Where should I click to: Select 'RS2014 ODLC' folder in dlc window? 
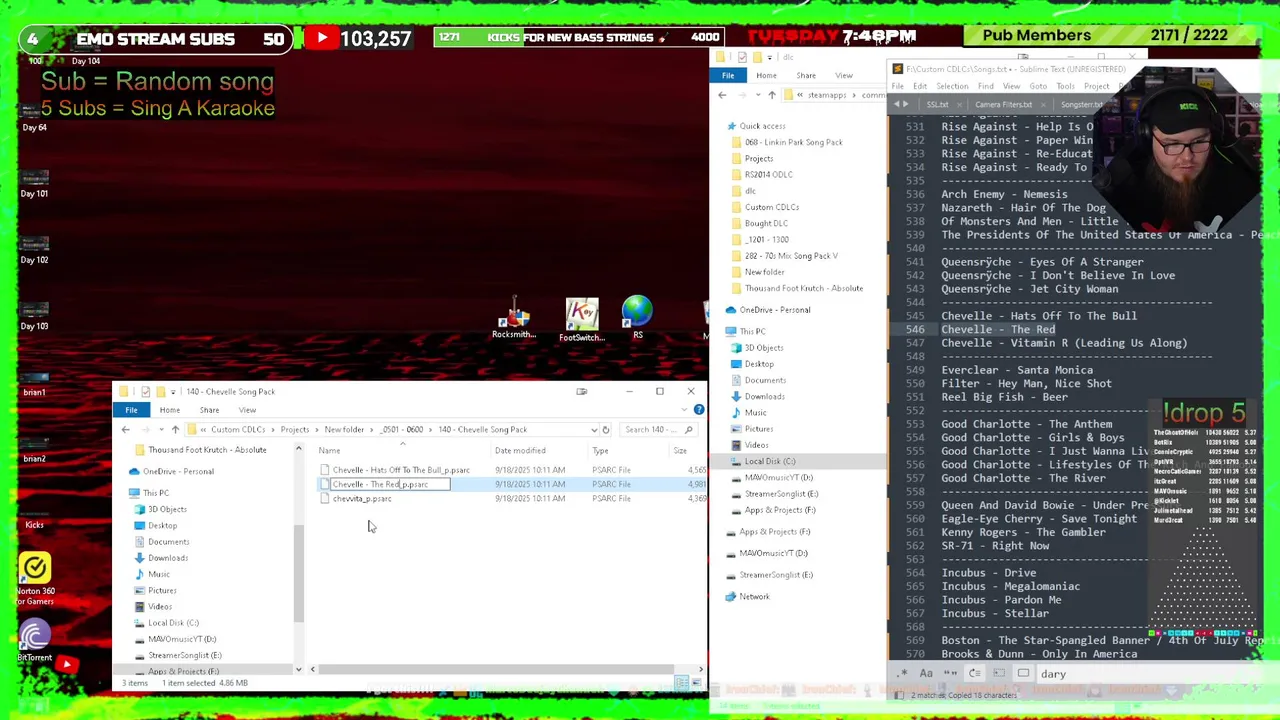(768, 175)
